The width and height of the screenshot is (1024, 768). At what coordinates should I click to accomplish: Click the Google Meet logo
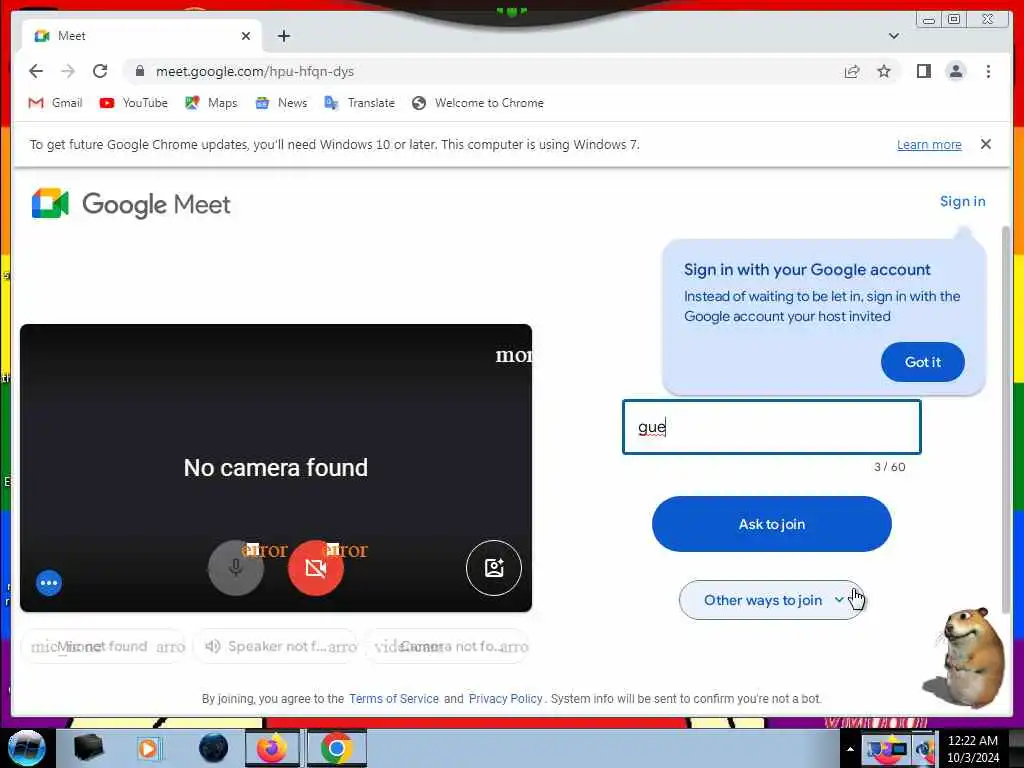click(x=131, y=204)
